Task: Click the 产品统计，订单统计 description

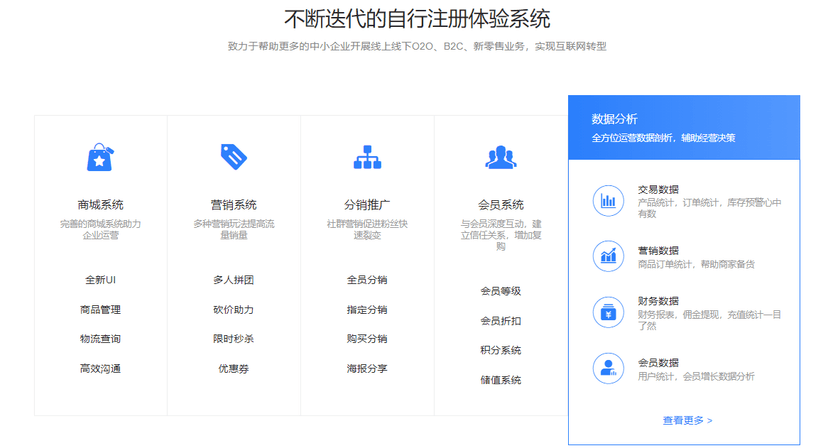Action: point(709,208)
